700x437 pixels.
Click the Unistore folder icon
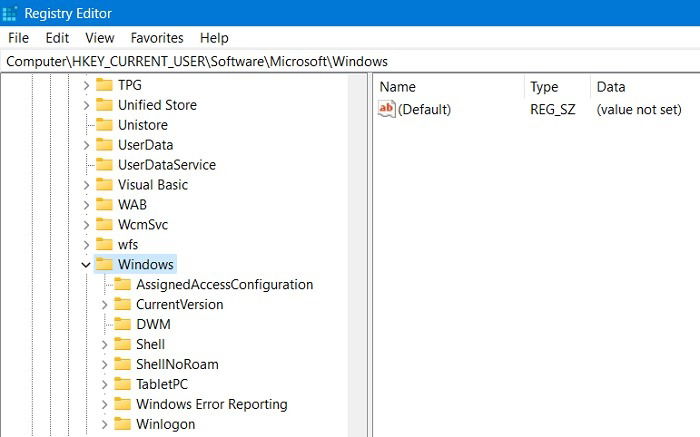[x=104, y=125]
